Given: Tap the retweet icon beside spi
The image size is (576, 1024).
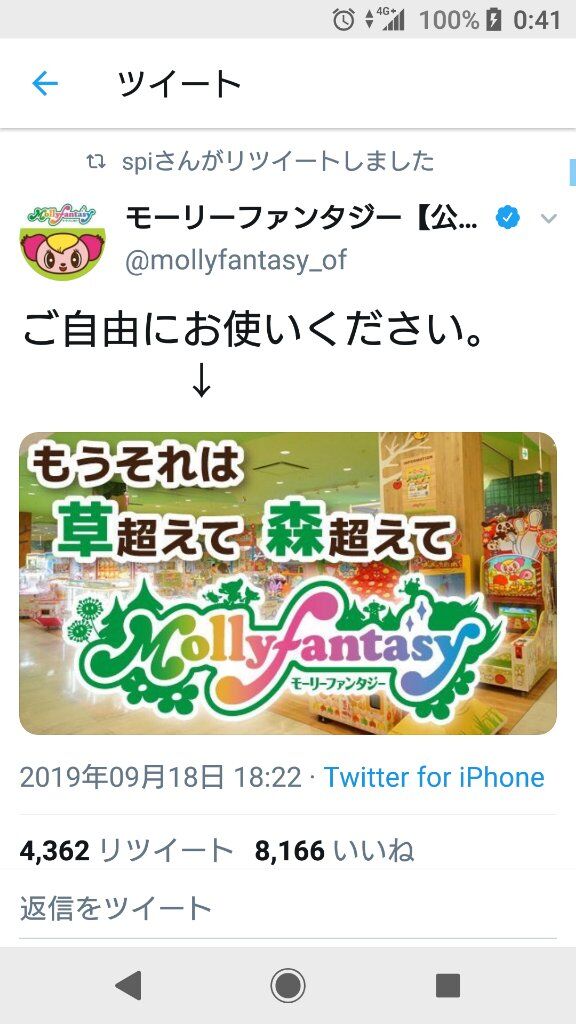Looking at the screenshot, I should point(96,162).
